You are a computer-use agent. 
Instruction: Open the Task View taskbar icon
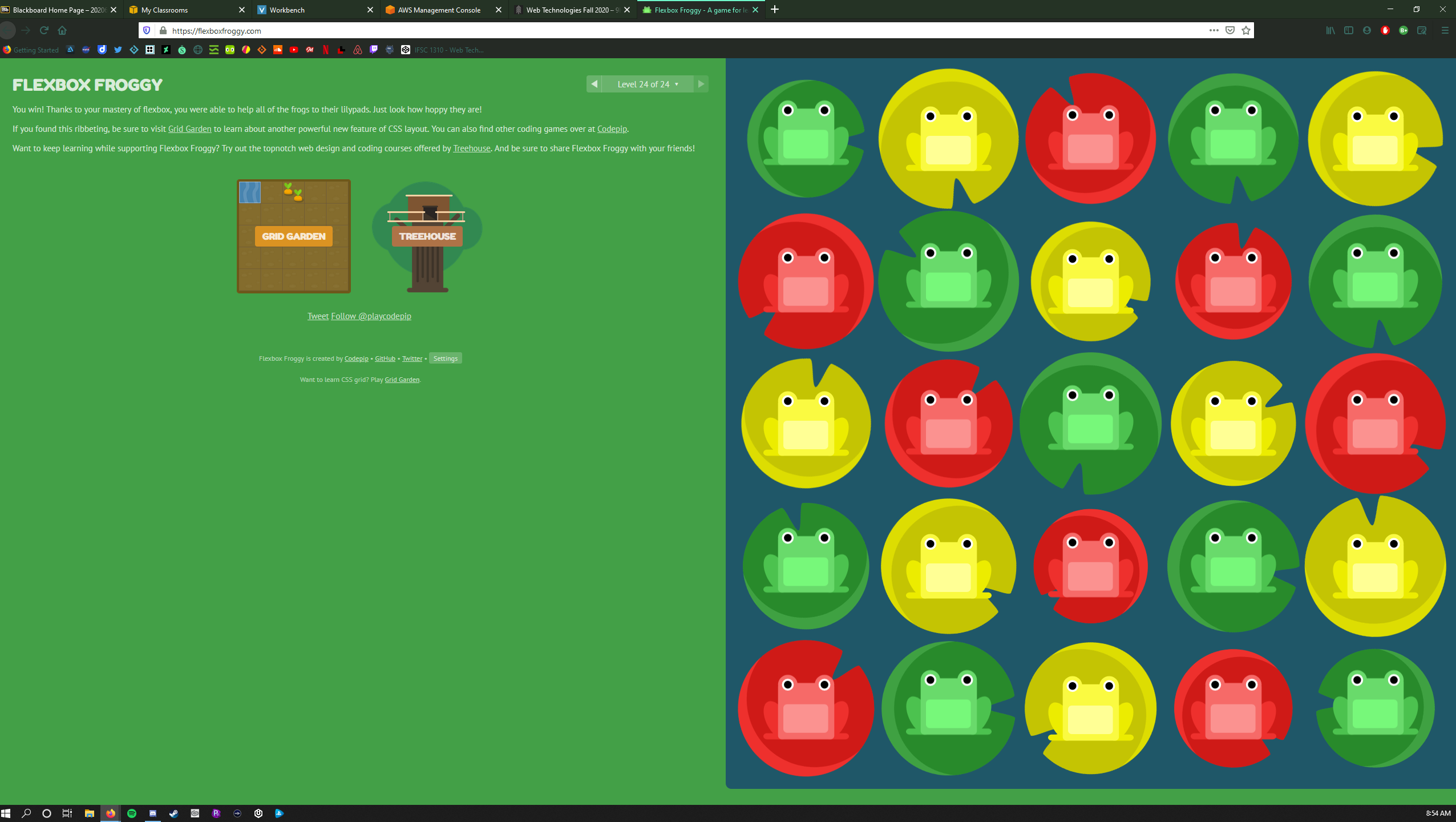tap(67, 813)
